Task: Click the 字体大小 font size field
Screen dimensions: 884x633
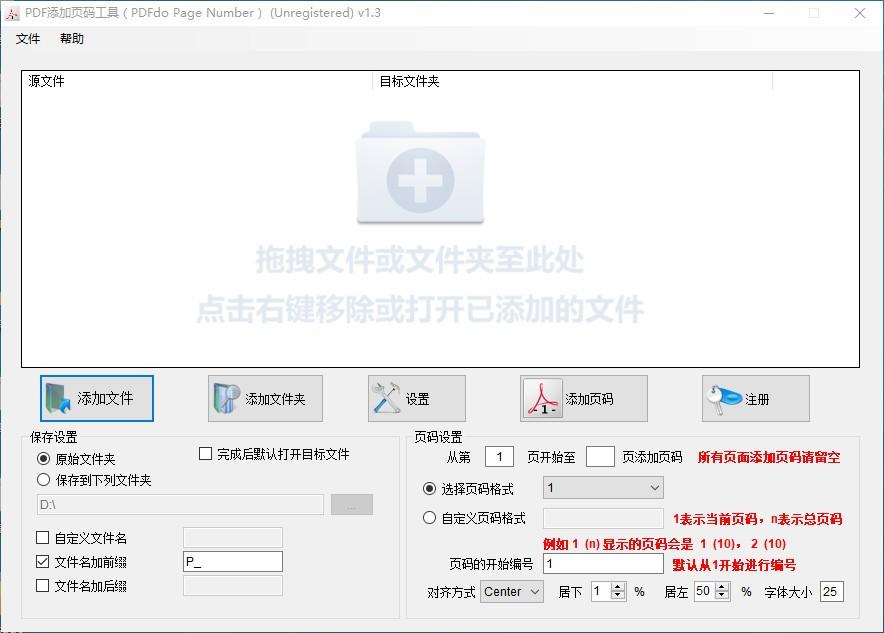Action: click(x=832, y=592)
